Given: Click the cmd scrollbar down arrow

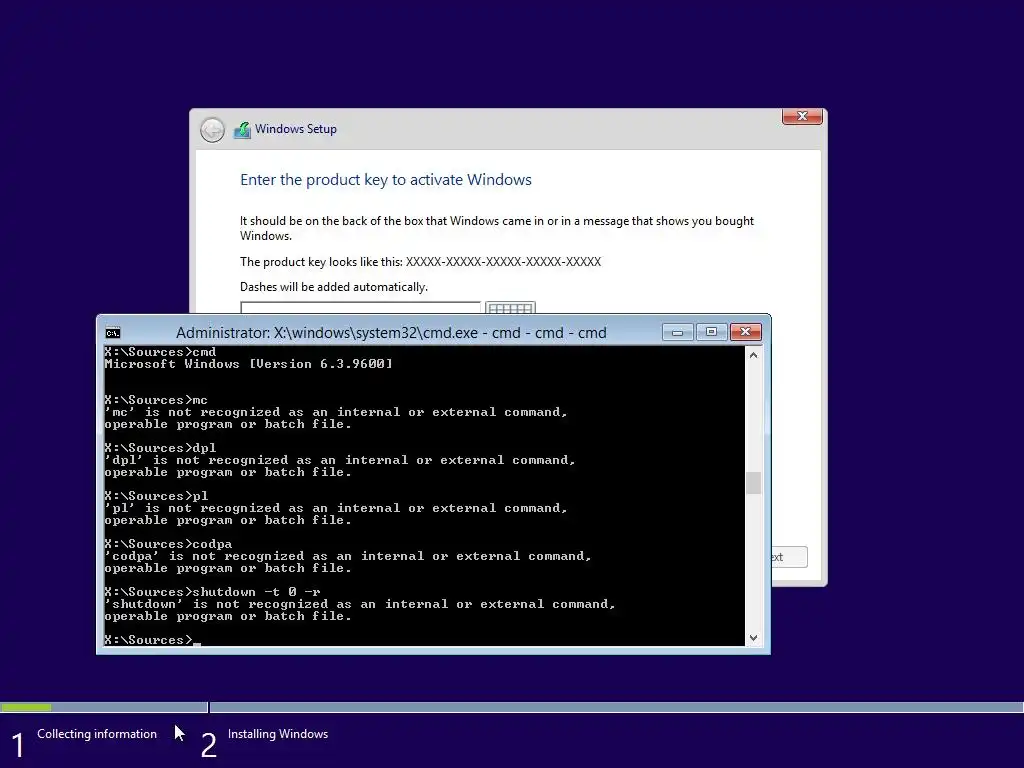Looking at the screenshot, I should click(x=754, y=637).
